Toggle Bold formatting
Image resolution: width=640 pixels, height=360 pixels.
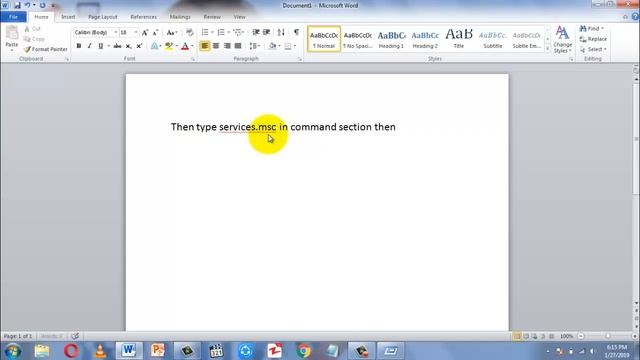pyautogui.click(x=79, y=46)
